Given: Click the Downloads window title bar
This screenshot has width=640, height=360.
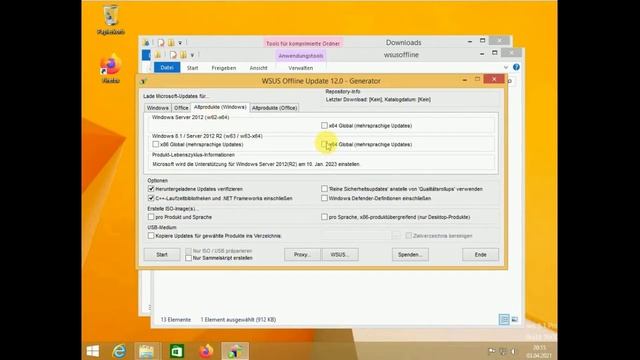Looking at the screenshot, I should point(404,42).
